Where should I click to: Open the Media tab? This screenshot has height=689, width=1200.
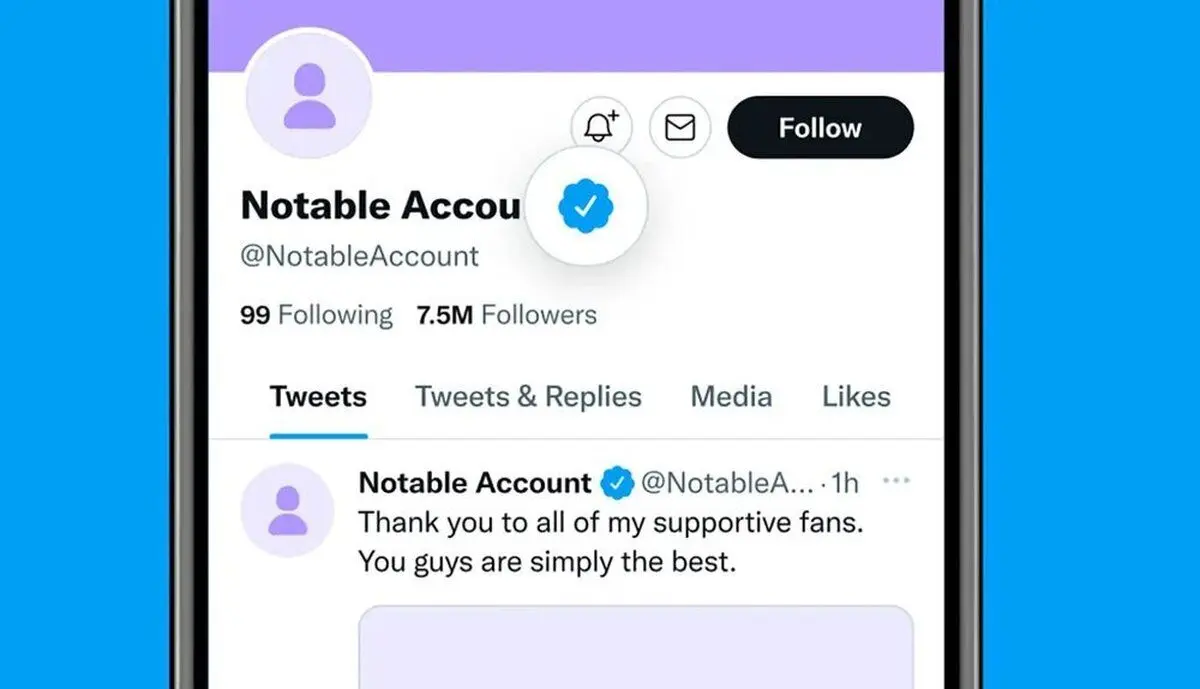coord(731,397)
